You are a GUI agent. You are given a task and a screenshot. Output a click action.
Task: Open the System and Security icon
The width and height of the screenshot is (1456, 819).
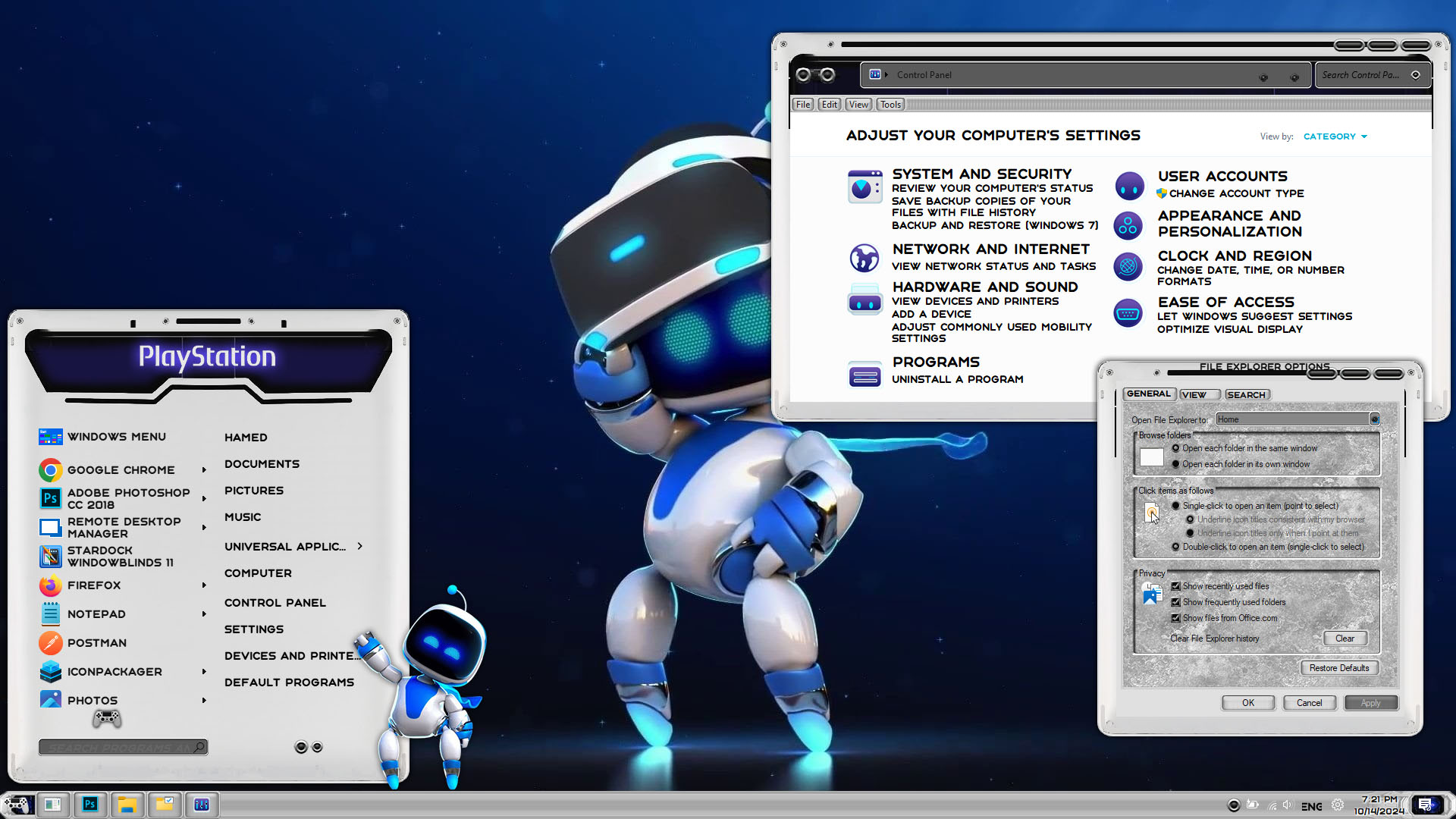tap(864, 187)
